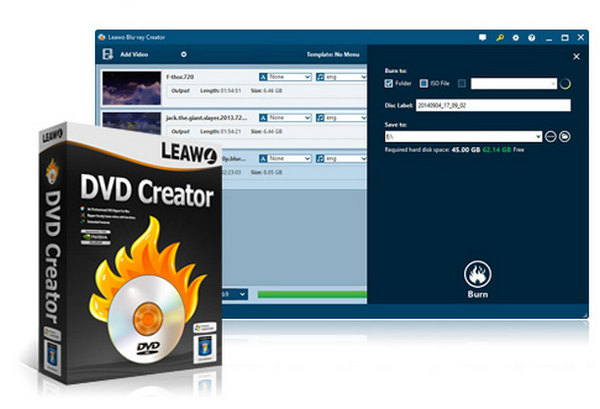The width and height of the screenshot is (600, 409).
Task: Click into the Disc Label input field
Action: 493,105
